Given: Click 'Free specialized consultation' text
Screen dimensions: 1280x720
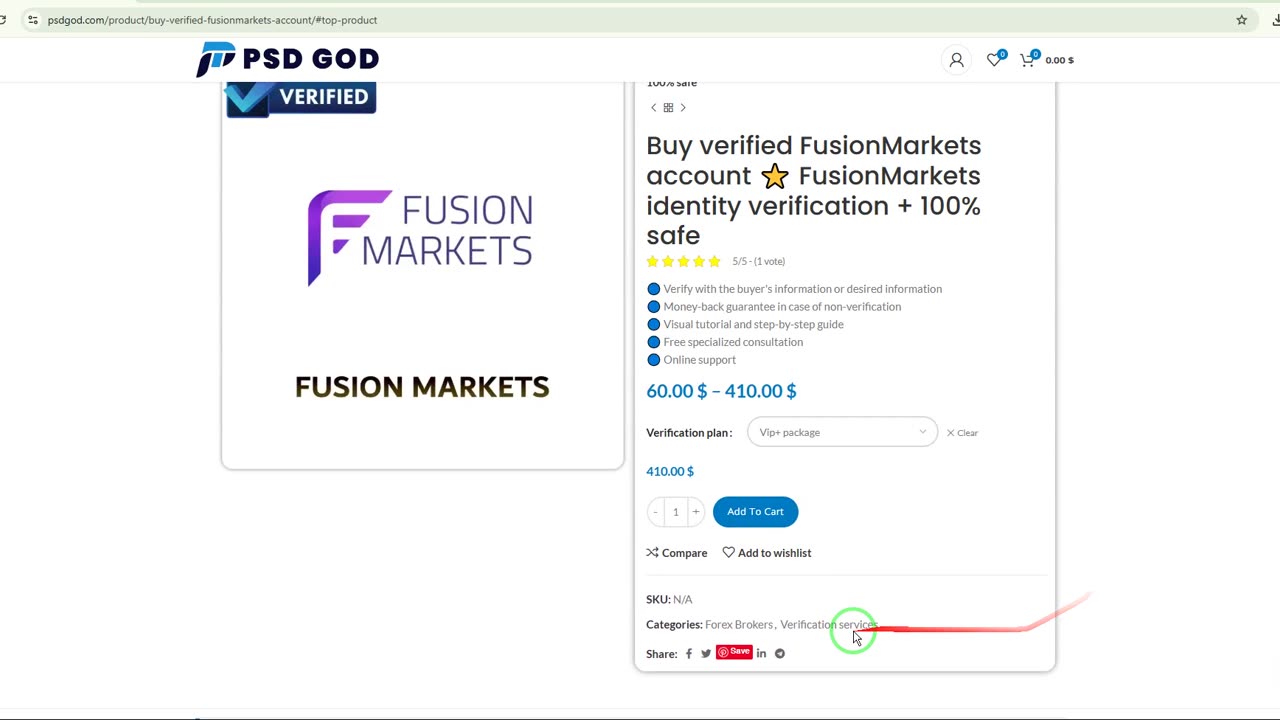Looking at the screenshot, I should pos(733,342).
